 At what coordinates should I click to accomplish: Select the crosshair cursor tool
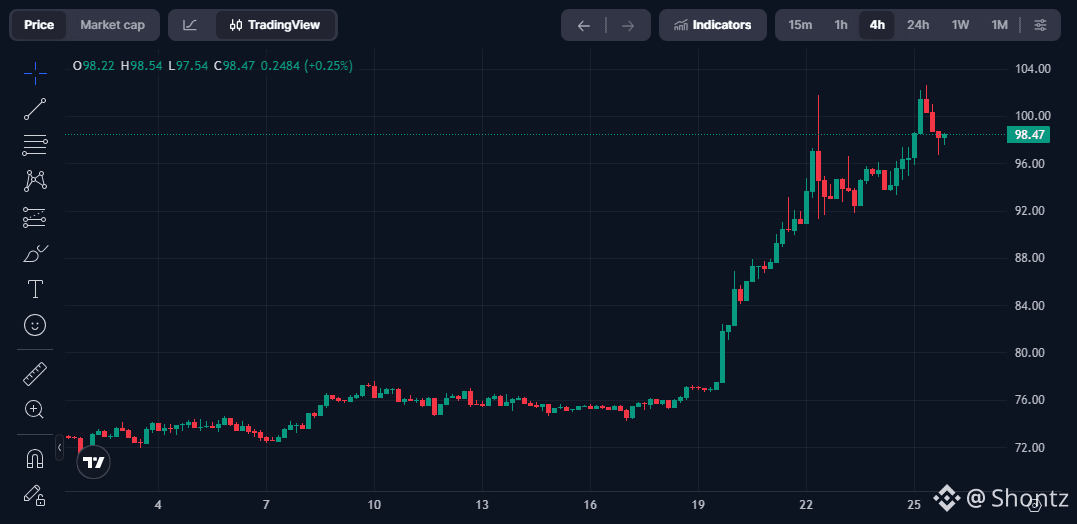tap(35, 73)
